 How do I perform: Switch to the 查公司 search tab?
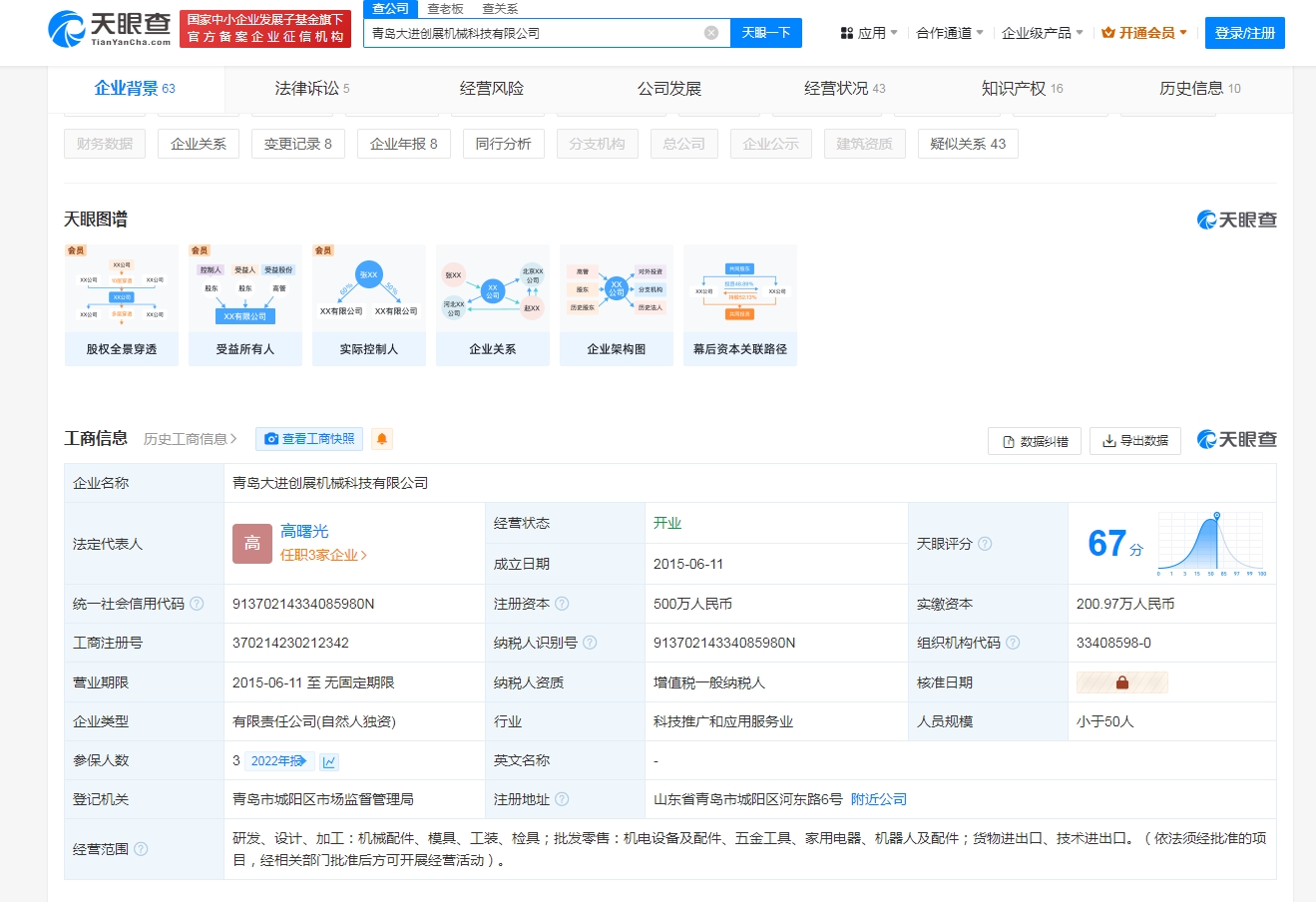point(391,8)
